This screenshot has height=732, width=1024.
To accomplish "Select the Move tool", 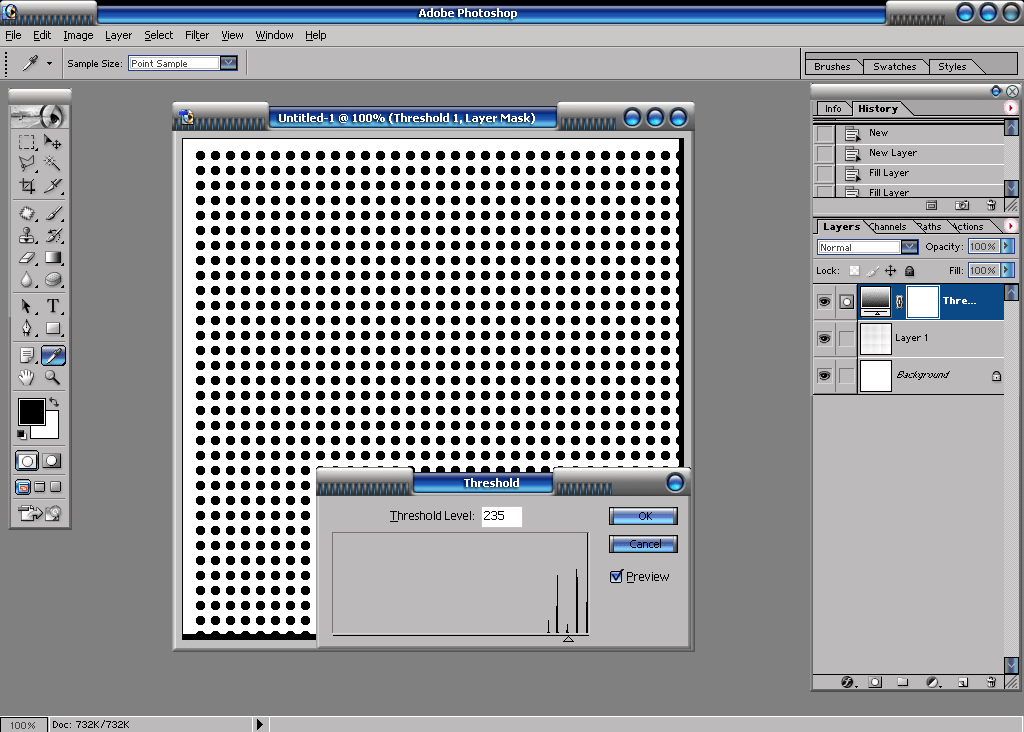I will click(52, 142).
